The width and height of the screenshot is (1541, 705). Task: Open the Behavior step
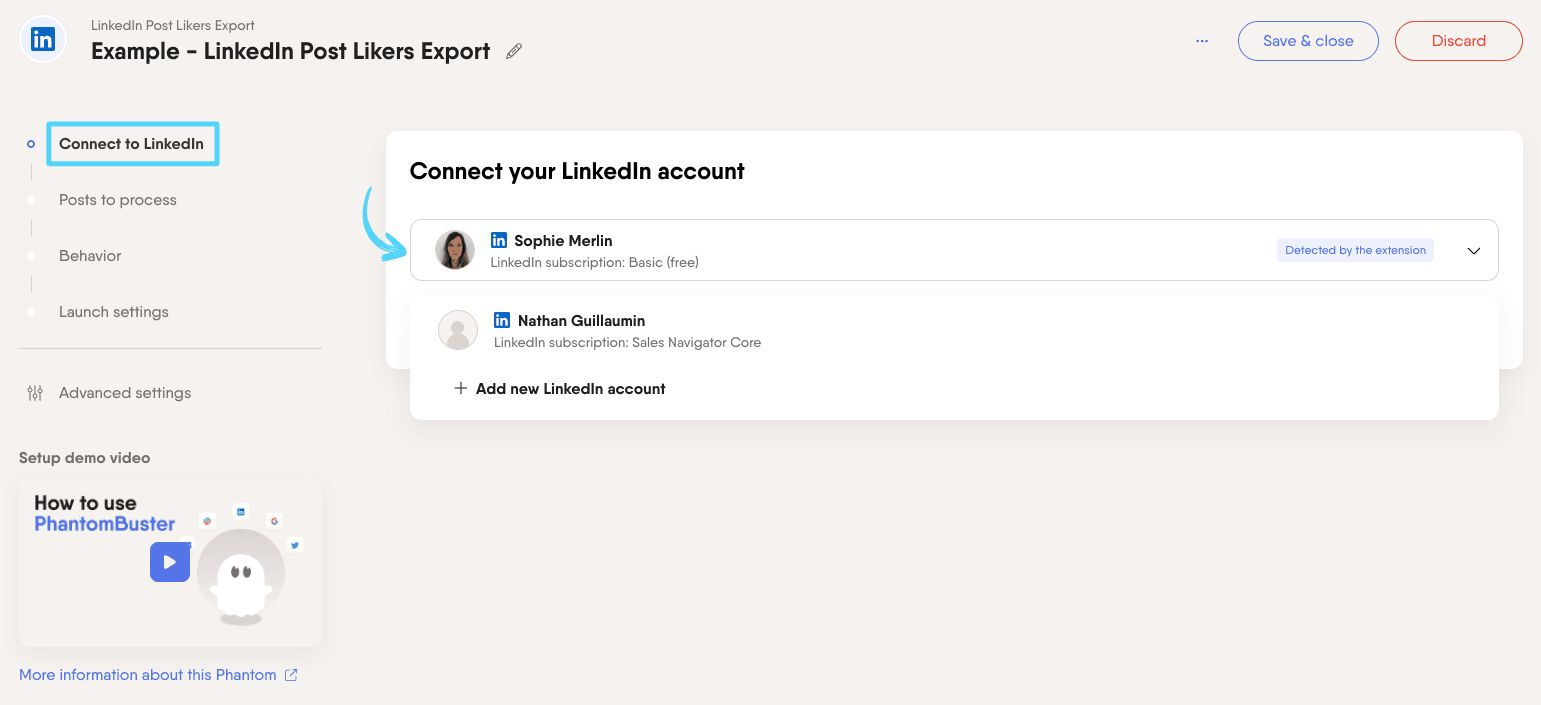coord(90,256)
